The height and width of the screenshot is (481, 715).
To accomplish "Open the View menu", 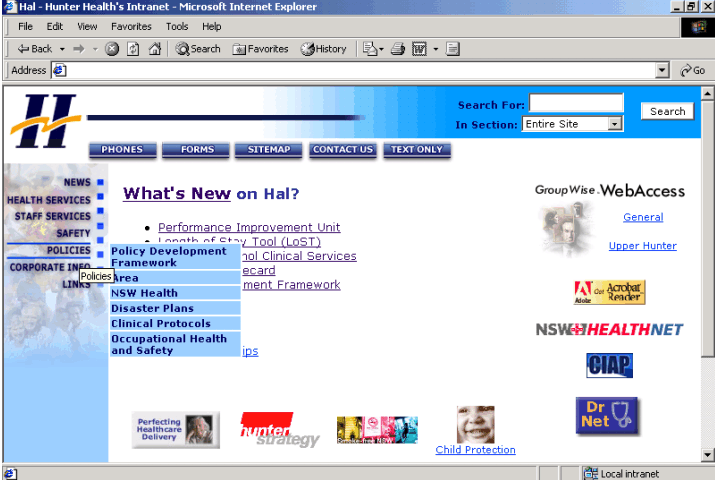I will (x=87, y=26).
